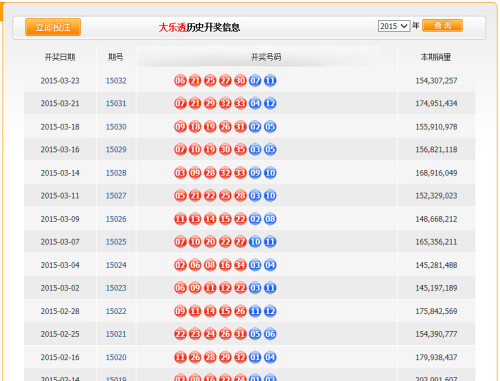Open draw number 15027 link
This screenshot has width=500, height=381.
coord(116,196)
